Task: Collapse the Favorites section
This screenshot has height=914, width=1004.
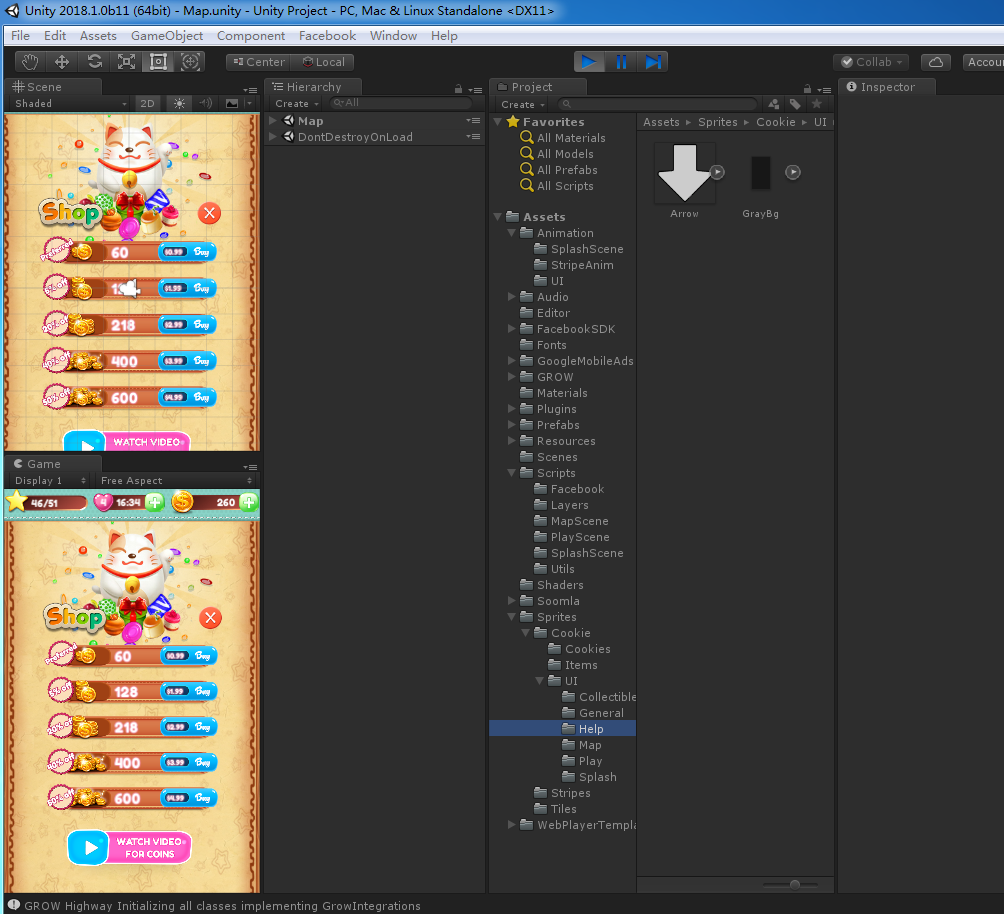Action: click(498, 121)
